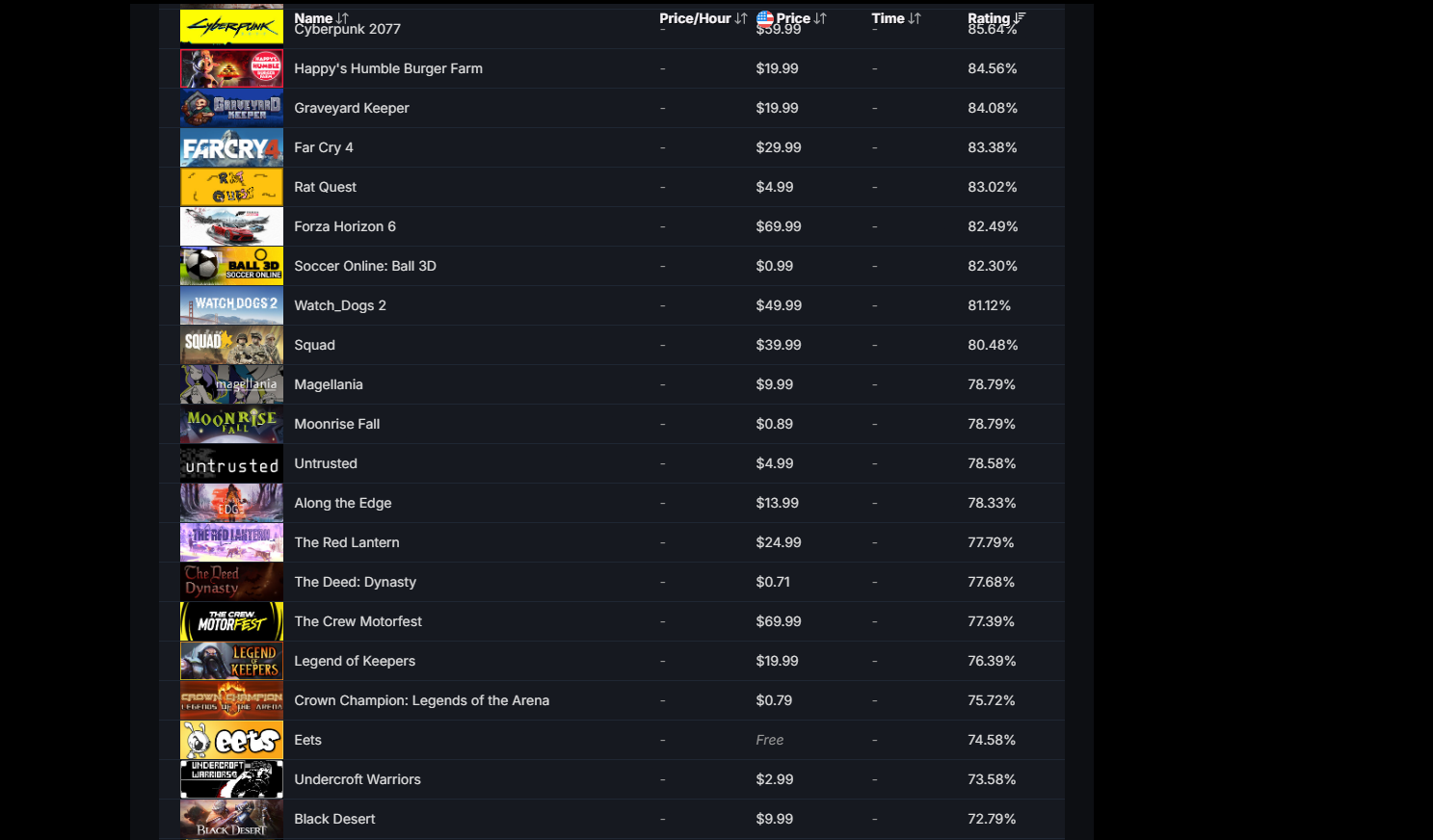Select the Watch_Dogs 2 title
Image resolution: width=1433 pixels, height=840 pixels.
[x=340, y=305]
